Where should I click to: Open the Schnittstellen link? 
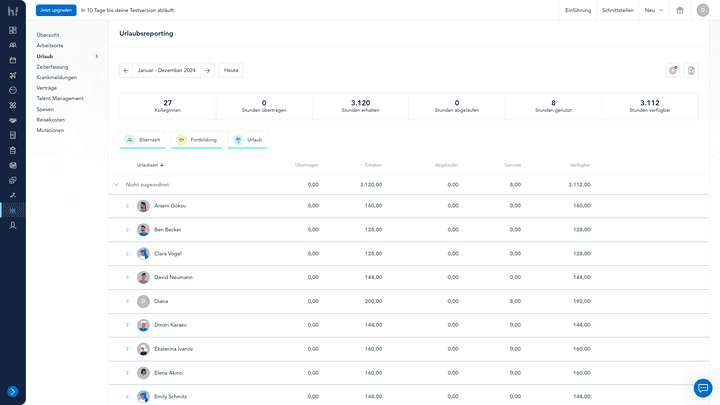click(616, 10)
